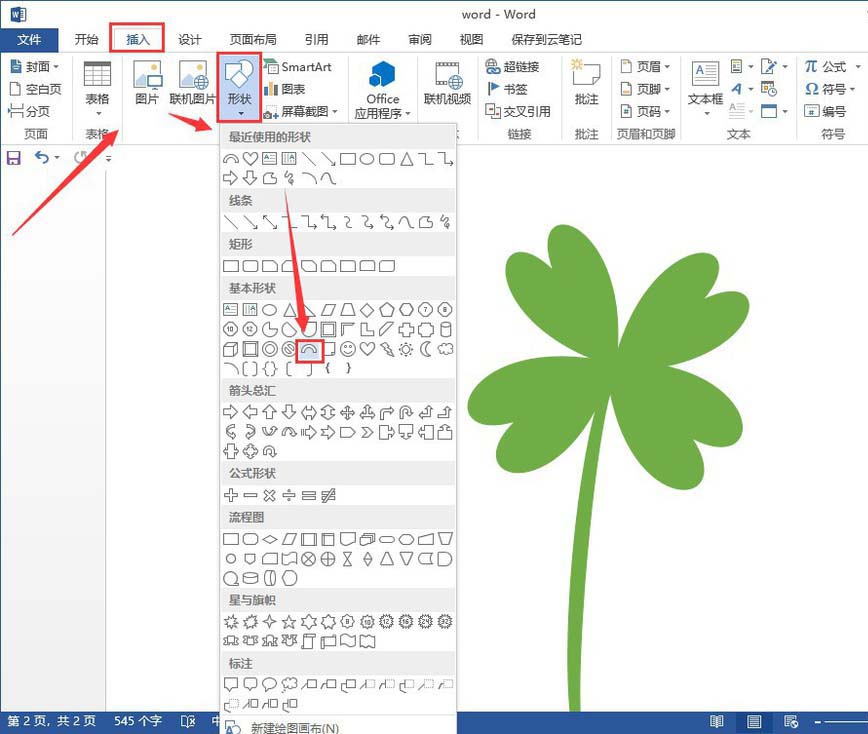Select the Cube shape in 基本形状

(x=230, y=349)
